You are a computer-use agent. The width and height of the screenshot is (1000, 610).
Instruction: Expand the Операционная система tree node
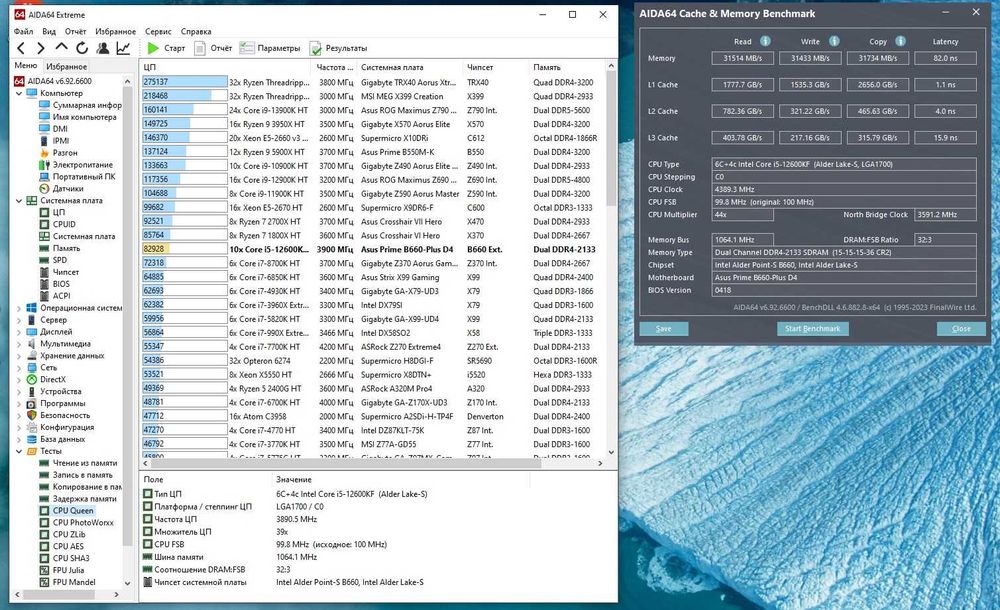tap(19, 308)
